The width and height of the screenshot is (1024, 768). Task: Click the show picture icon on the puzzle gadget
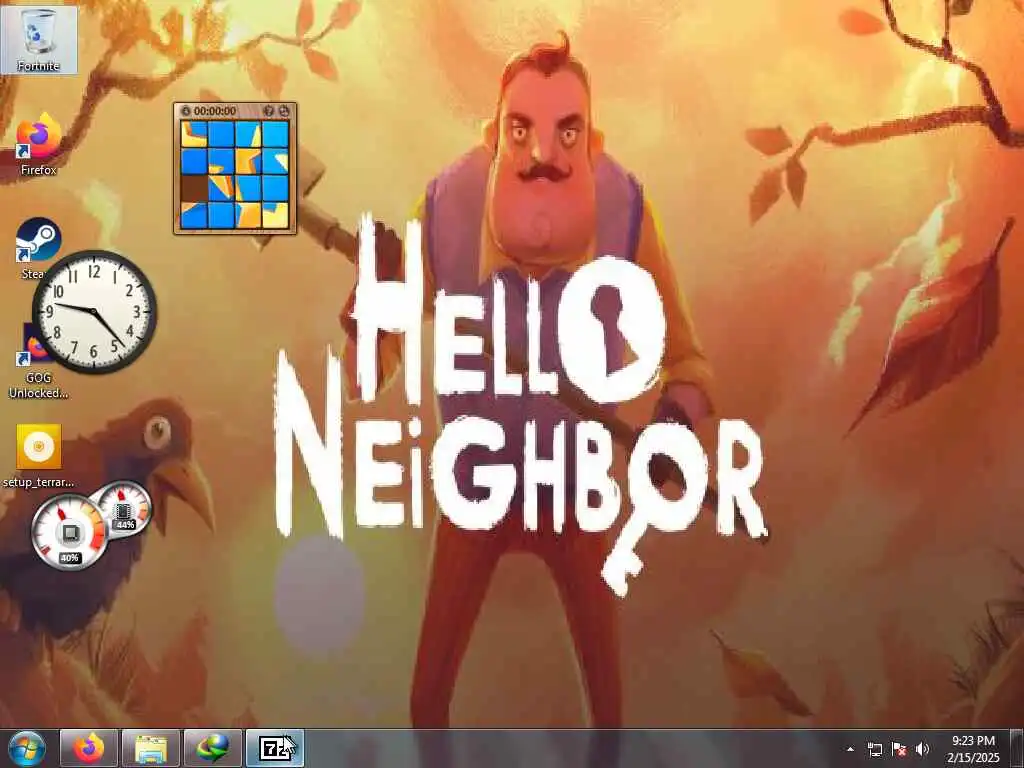coord(268,112)
